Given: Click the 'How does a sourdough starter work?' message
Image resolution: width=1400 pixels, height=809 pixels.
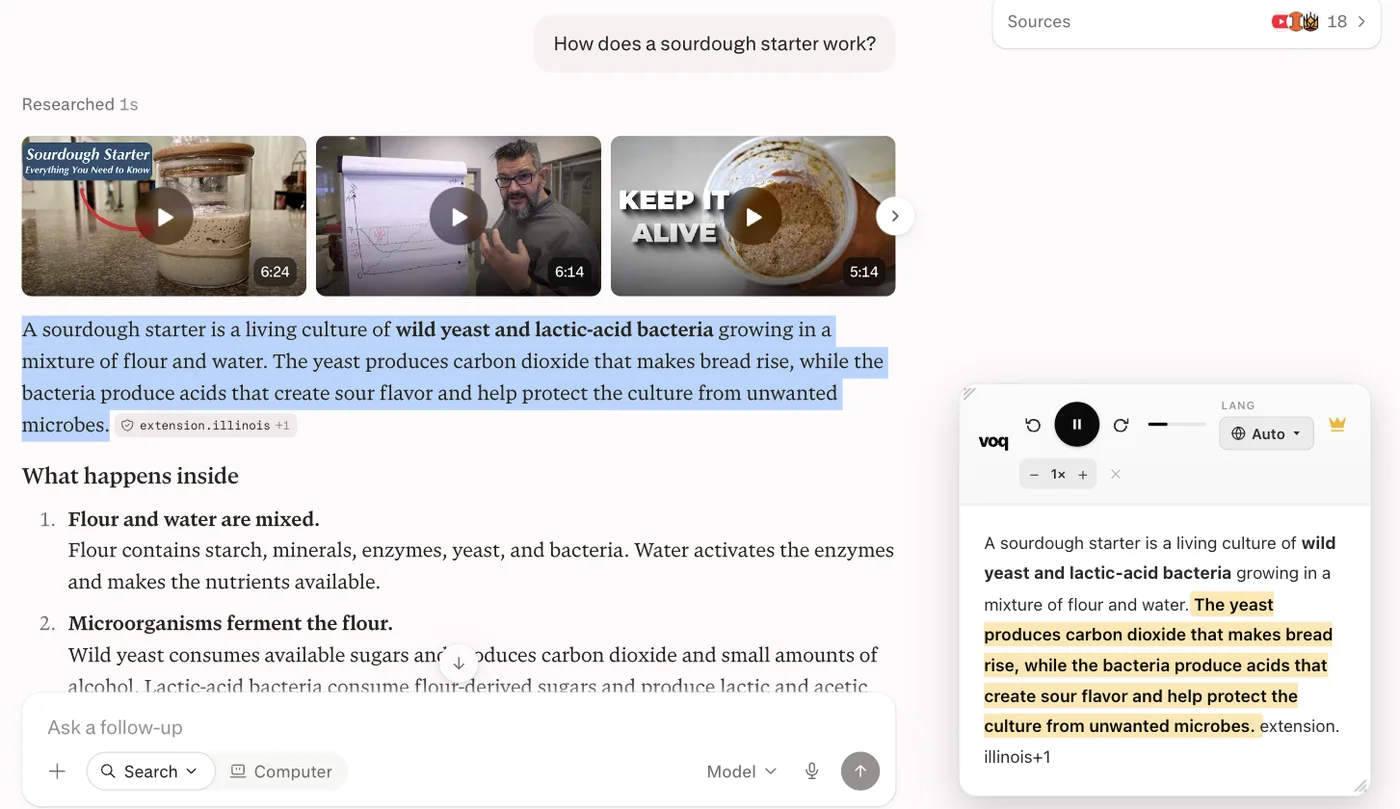Looking at the screenshot, I should (714, 43).
